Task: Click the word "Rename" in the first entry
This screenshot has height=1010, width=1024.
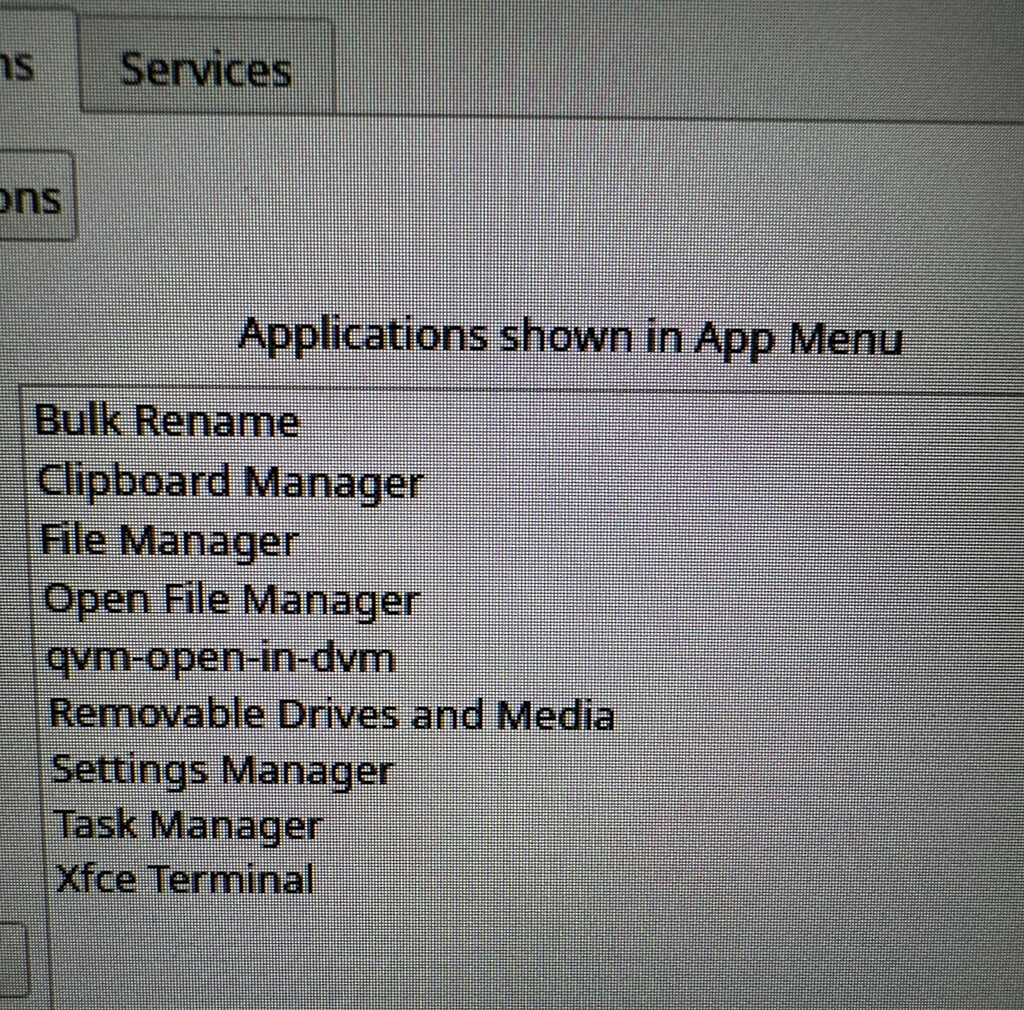Action: pos(218,420)
